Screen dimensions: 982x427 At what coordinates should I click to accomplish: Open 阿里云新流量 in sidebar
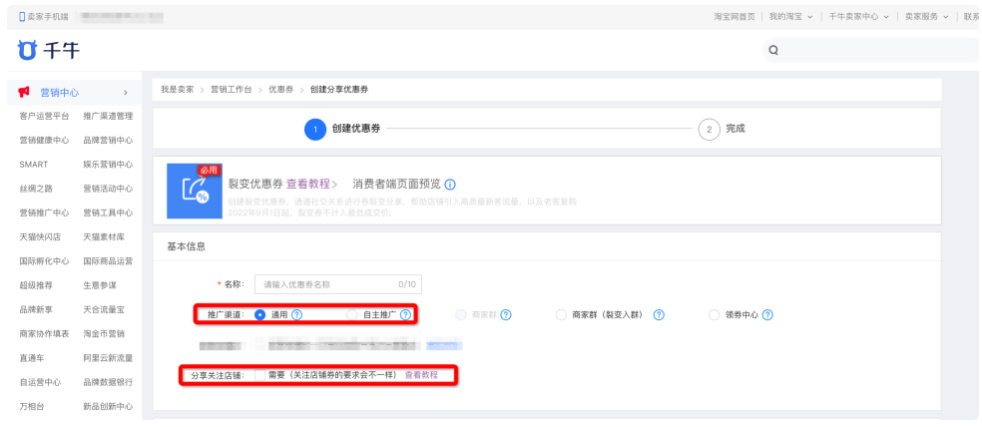pyautogui.click(x=108, y=358)
